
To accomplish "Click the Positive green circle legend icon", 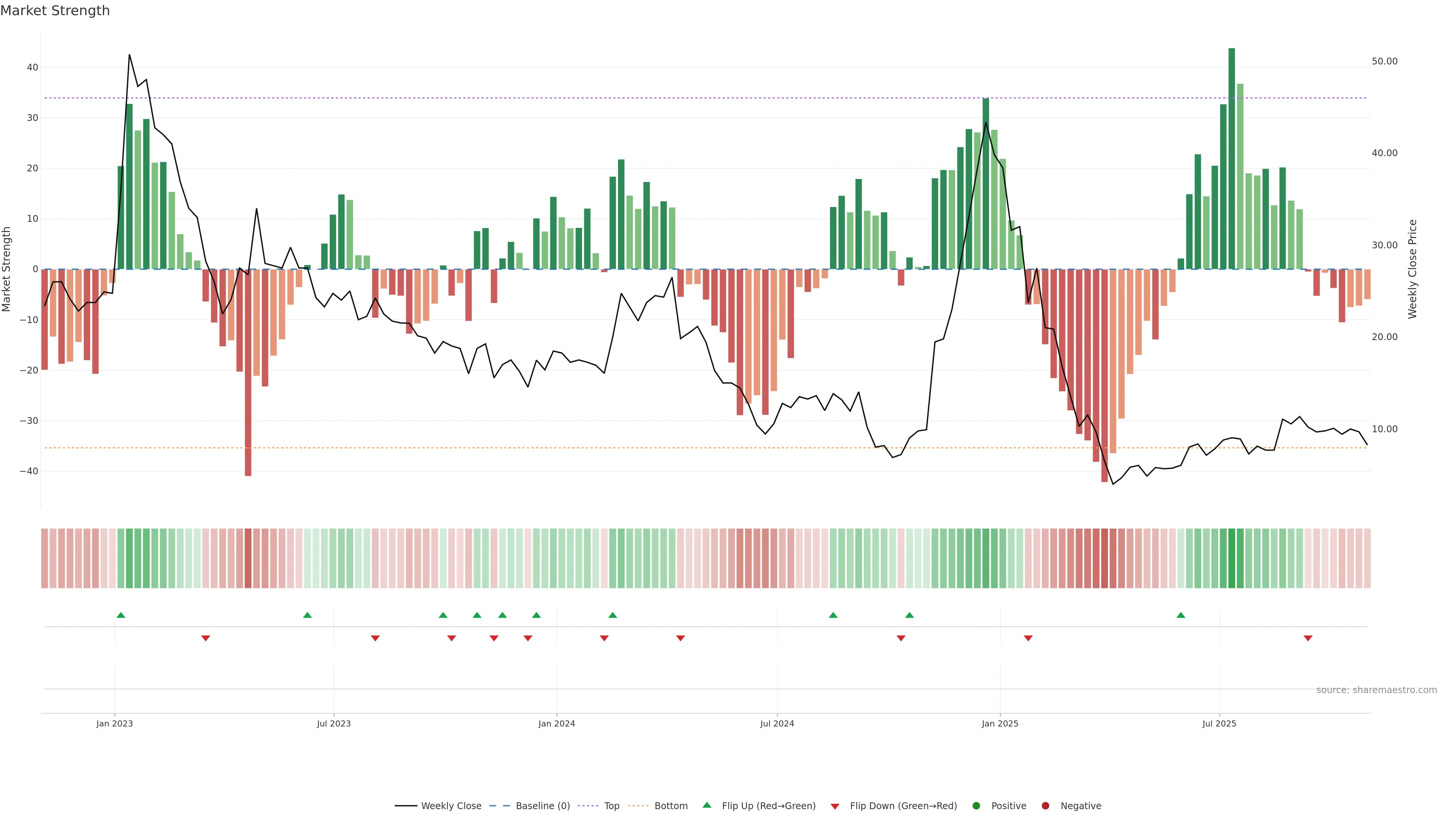I will click(x=976, y=806).
